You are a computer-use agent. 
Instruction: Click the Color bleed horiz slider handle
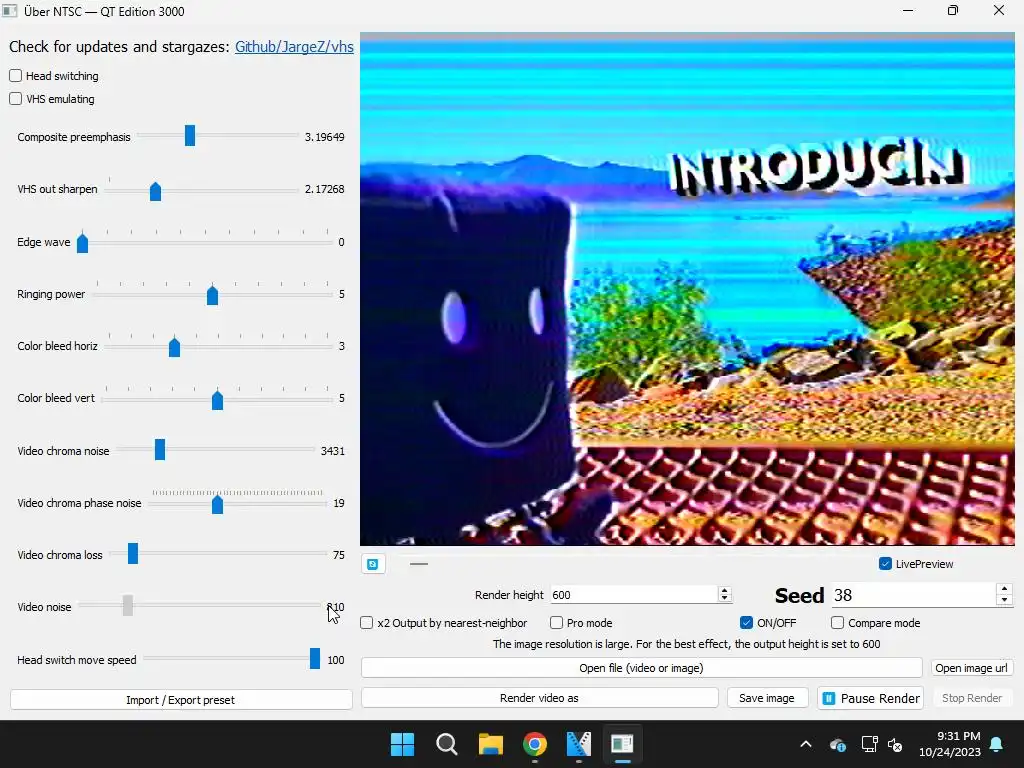(174, 347)
